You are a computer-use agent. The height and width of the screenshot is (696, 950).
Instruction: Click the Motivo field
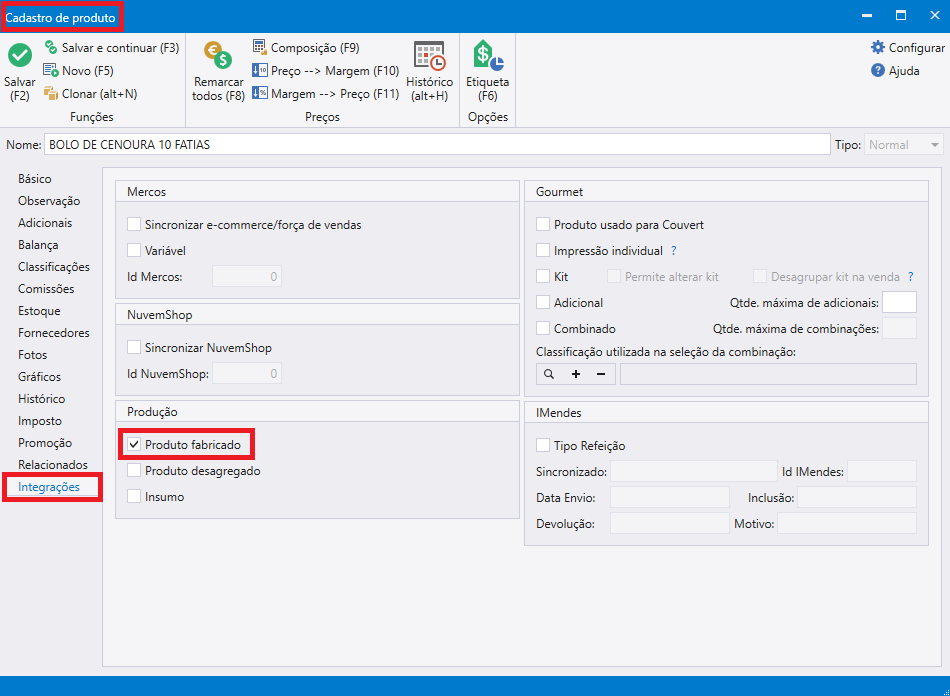(847, 523)
